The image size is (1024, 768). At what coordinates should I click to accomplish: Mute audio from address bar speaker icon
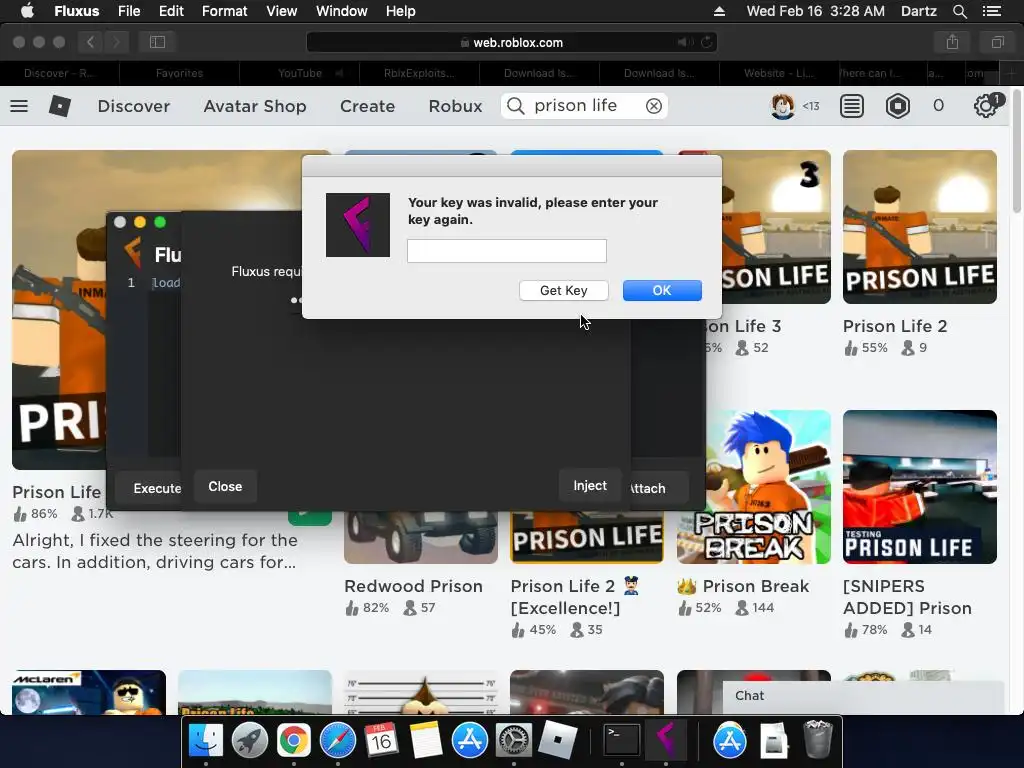click(x=684, y=42)
